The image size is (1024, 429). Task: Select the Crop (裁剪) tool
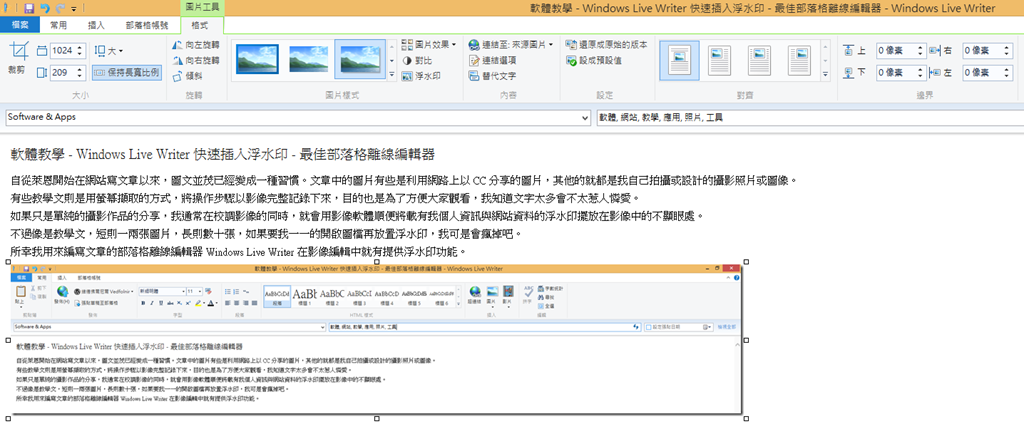pos(19,58)
